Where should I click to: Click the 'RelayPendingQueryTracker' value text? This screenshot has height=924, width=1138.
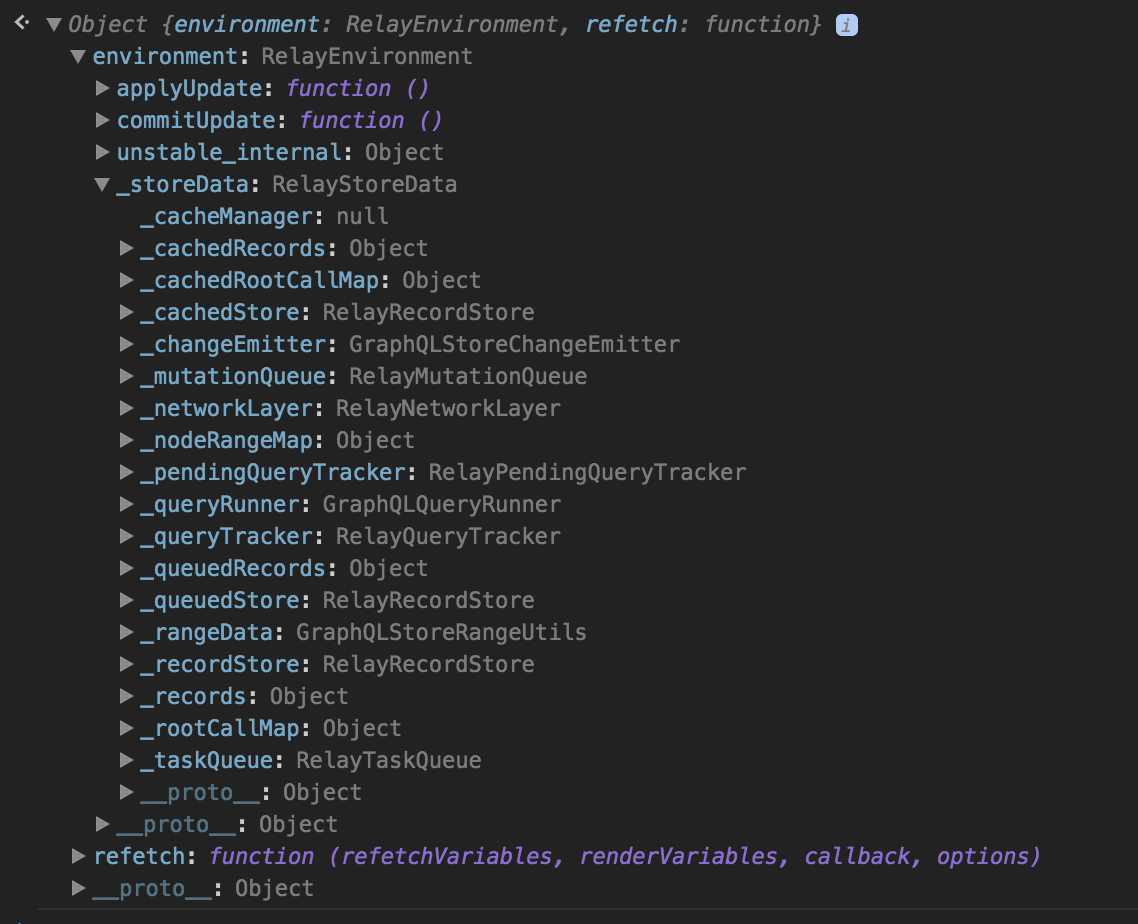coord(587,472)
